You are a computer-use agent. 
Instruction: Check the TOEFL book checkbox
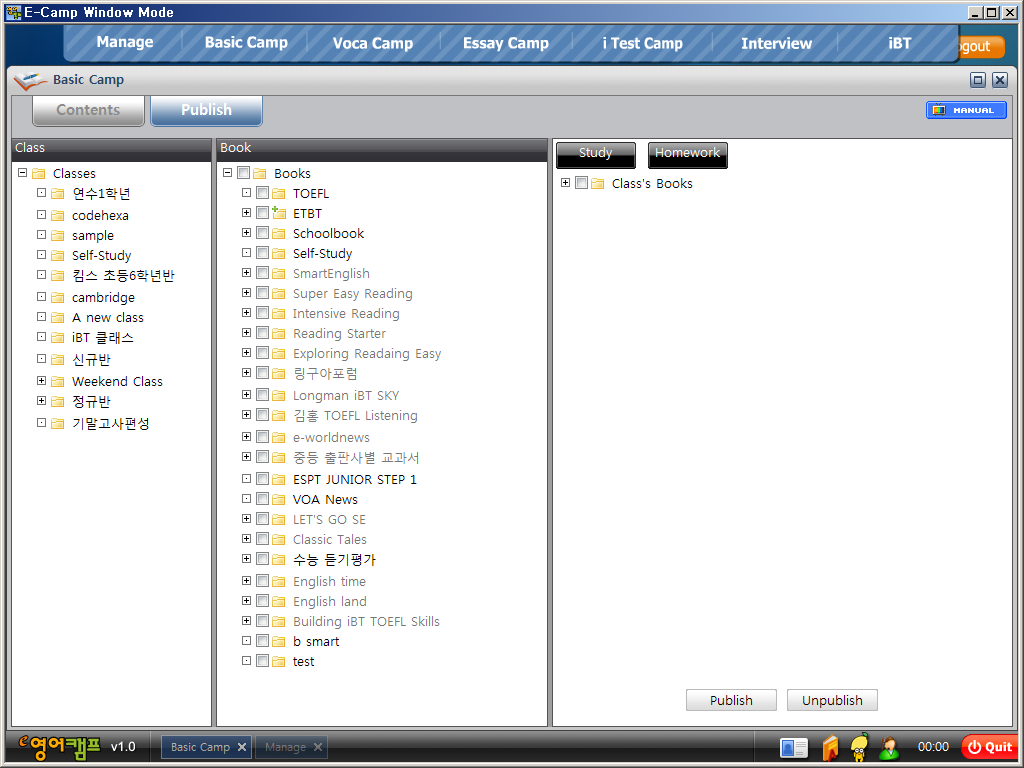[262, 193]
